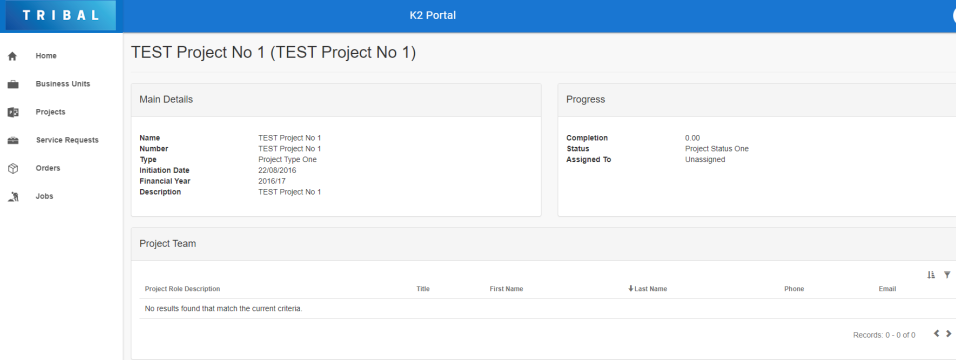Open the sort options icon in Project Team
Viewport: 956px width, 360px height.
(931, 275)
